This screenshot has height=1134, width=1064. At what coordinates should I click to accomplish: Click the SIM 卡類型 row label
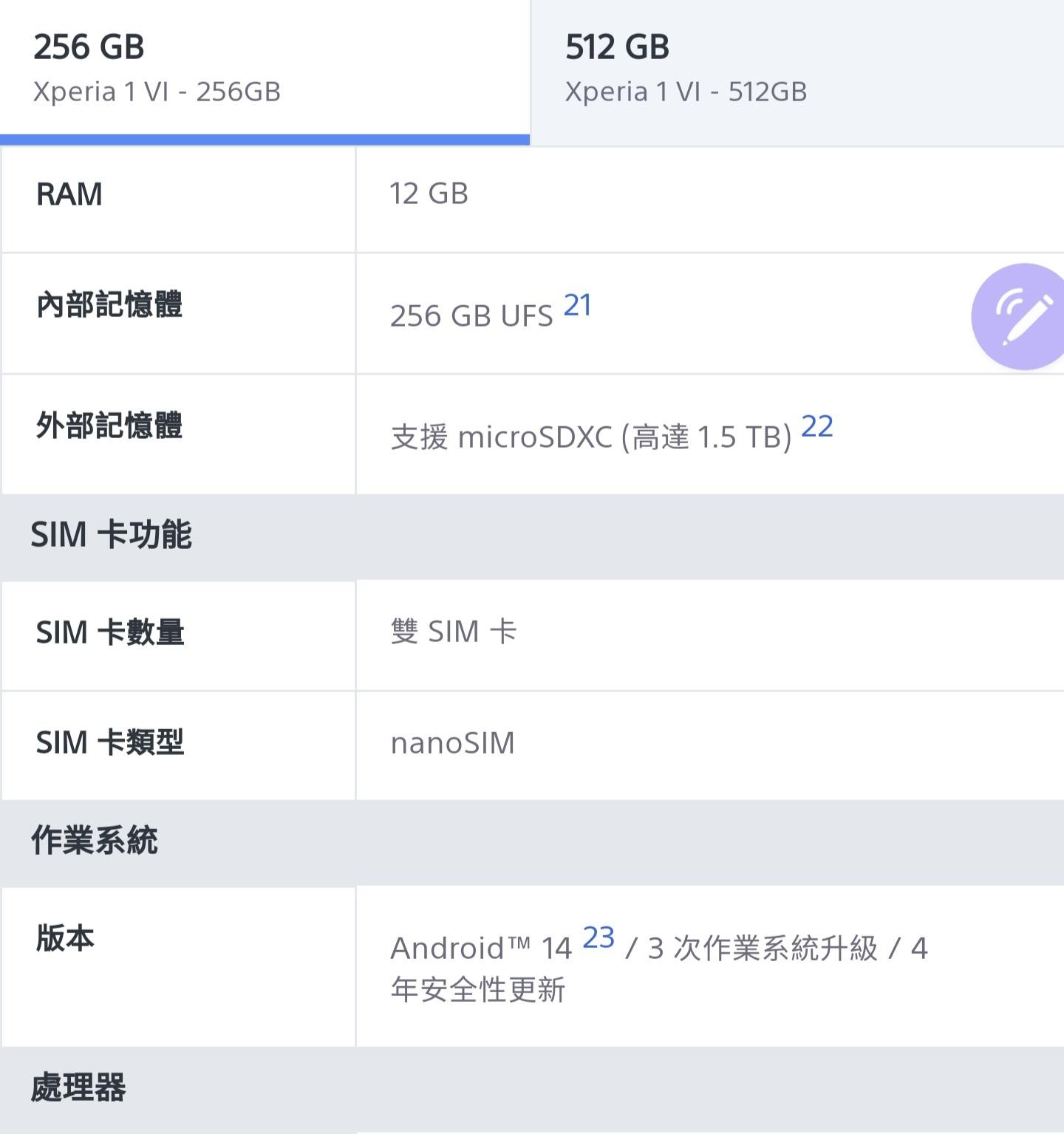[x=109, y=742]
